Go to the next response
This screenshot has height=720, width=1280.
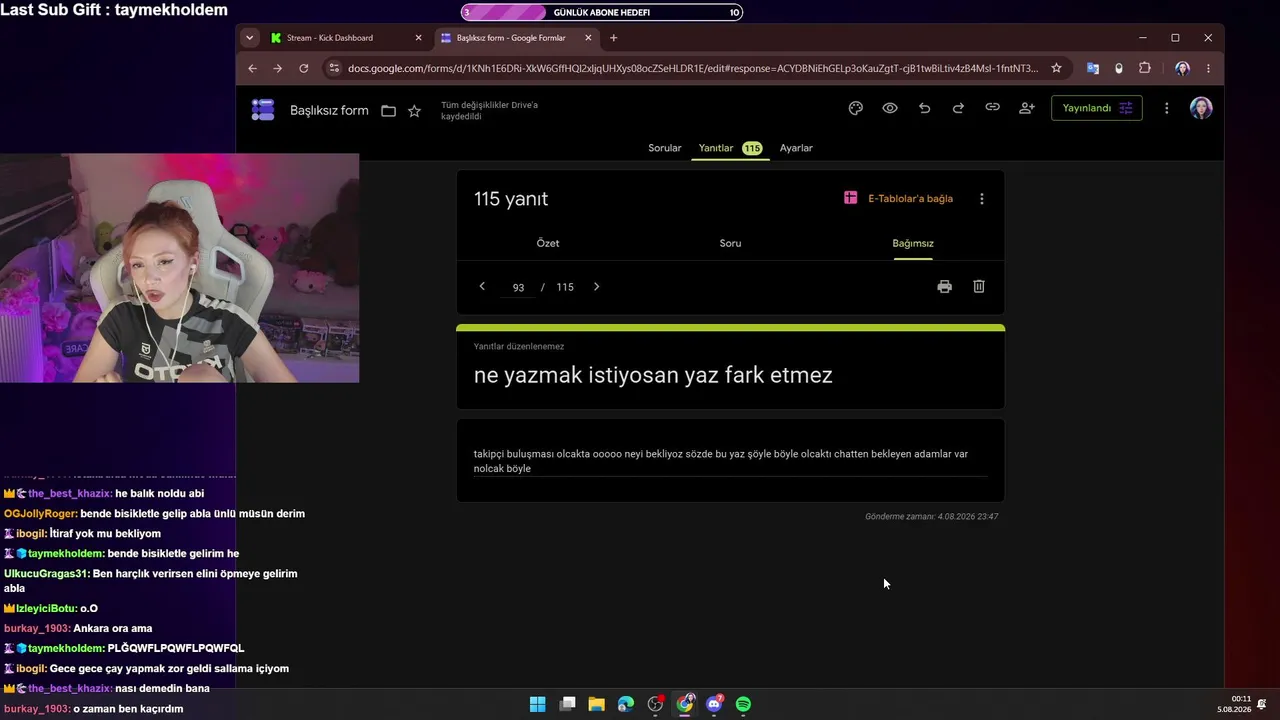(597, 287)
